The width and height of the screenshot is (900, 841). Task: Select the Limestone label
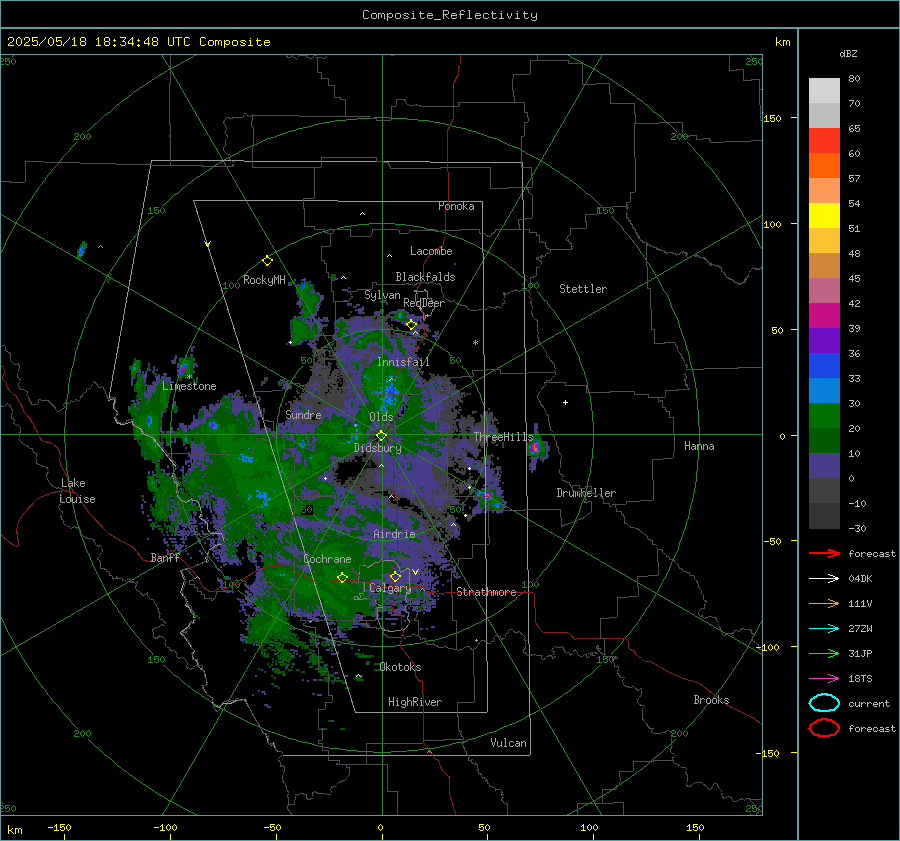pyautogui.click(x=189, y=386)
